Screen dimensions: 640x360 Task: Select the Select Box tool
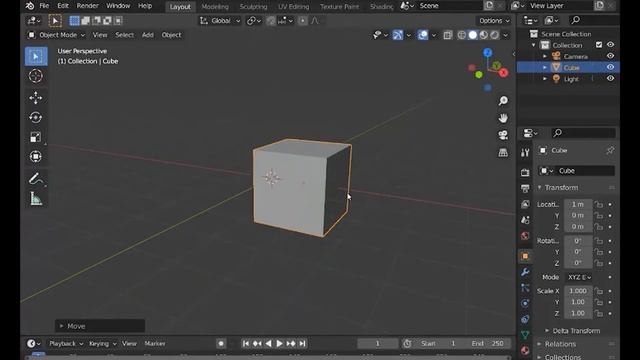(x=36, y=56)
